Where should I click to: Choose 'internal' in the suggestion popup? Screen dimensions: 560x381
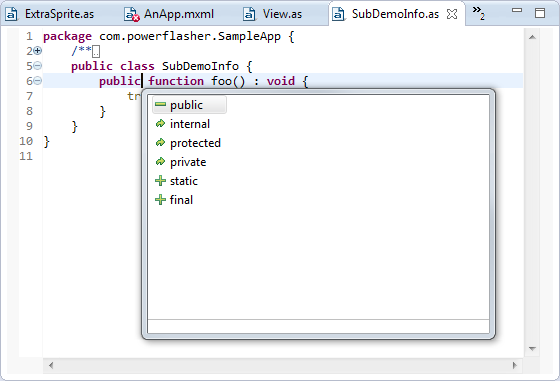[190, 124]
